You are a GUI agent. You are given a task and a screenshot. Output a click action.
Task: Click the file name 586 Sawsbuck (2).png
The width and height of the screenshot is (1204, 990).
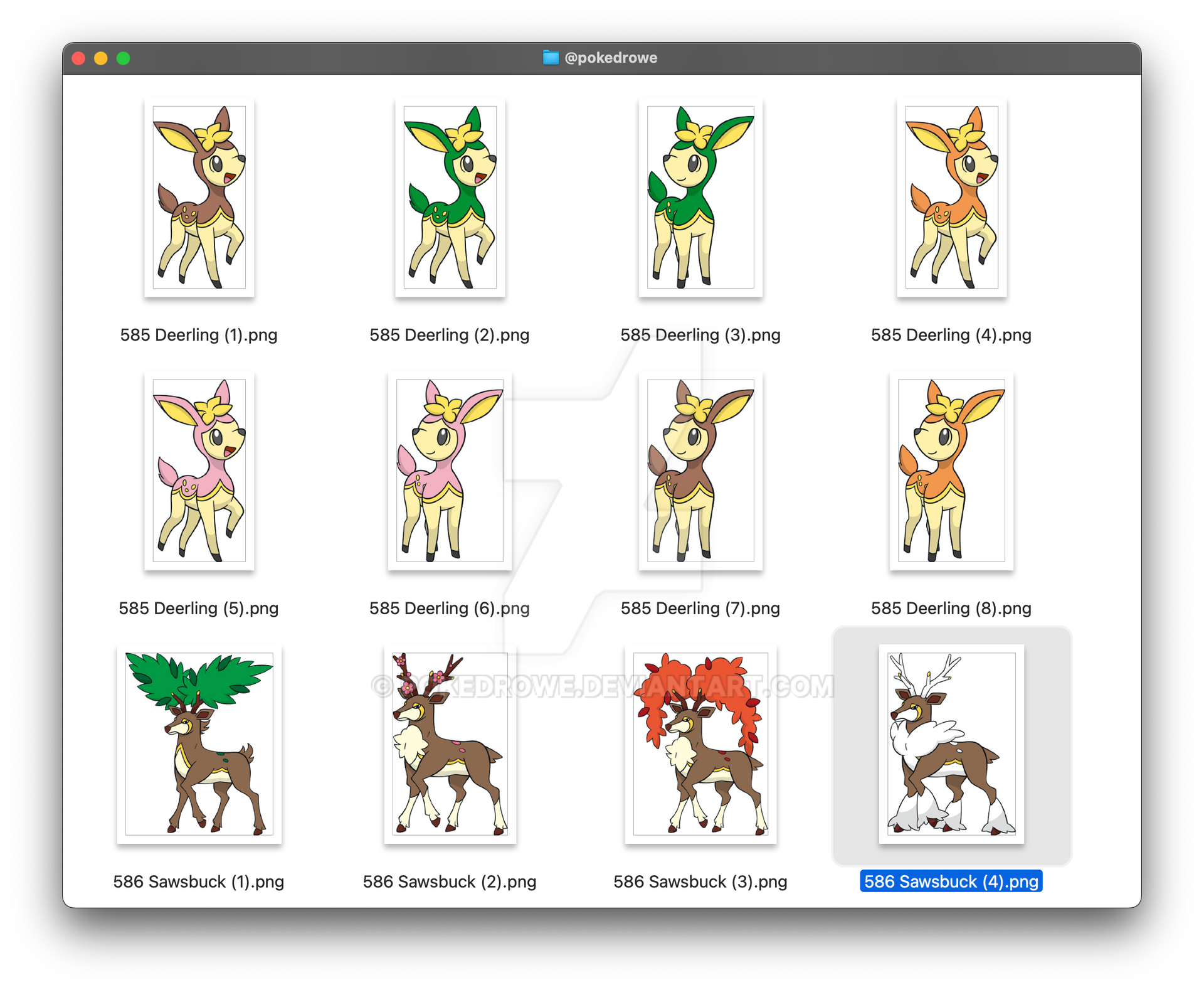tap(450, 882)
